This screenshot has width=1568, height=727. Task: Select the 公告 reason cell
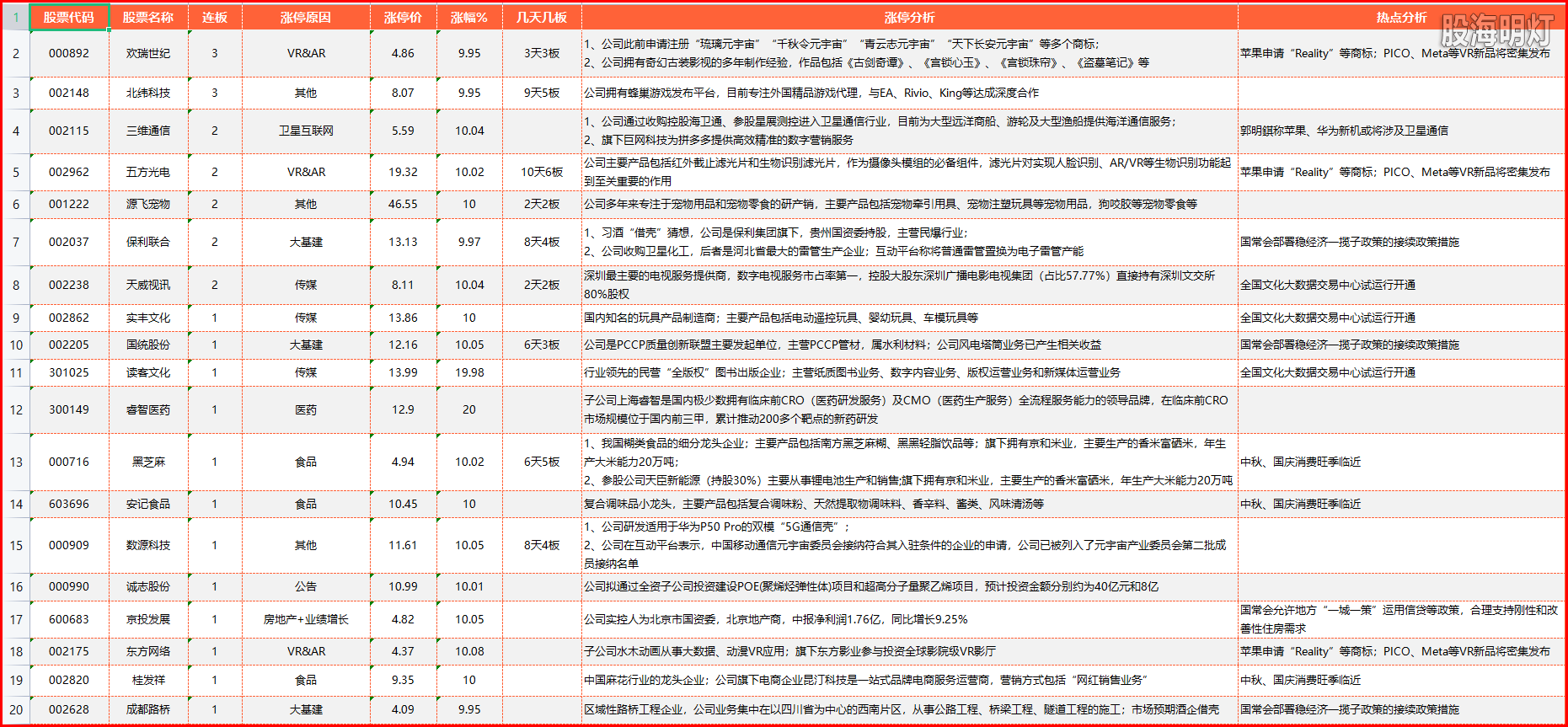point(306,586)
